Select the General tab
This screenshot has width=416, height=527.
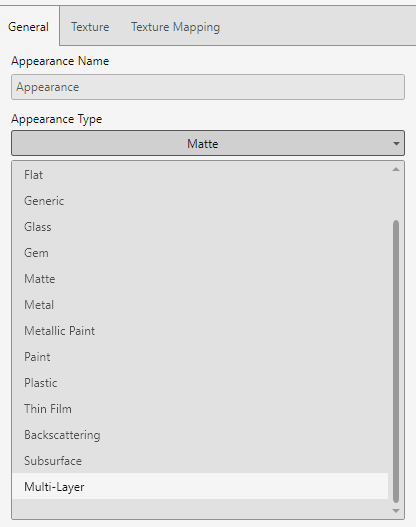click(29, 27)
